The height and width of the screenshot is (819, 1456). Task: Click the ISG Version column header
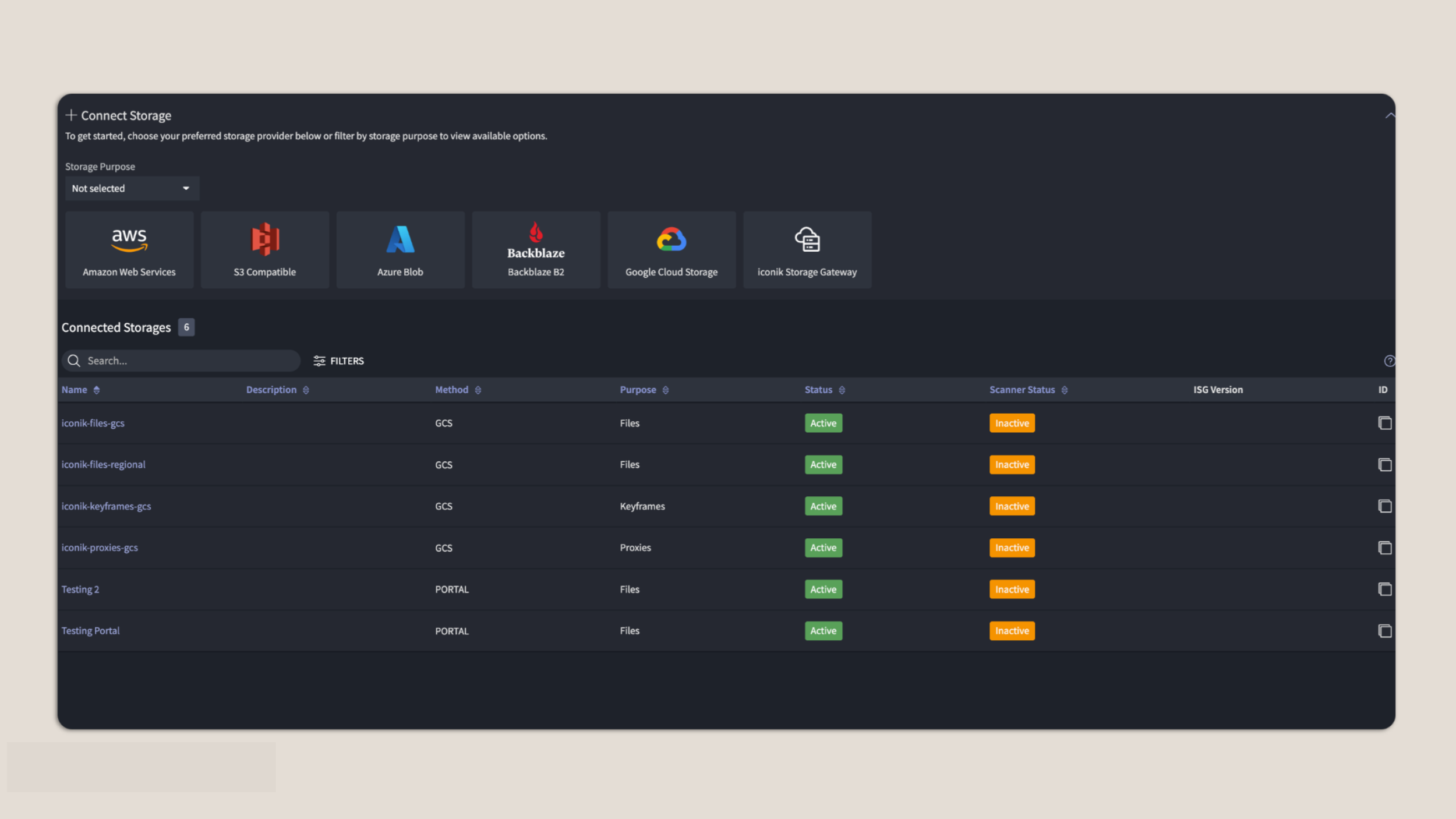(1218, 390)
